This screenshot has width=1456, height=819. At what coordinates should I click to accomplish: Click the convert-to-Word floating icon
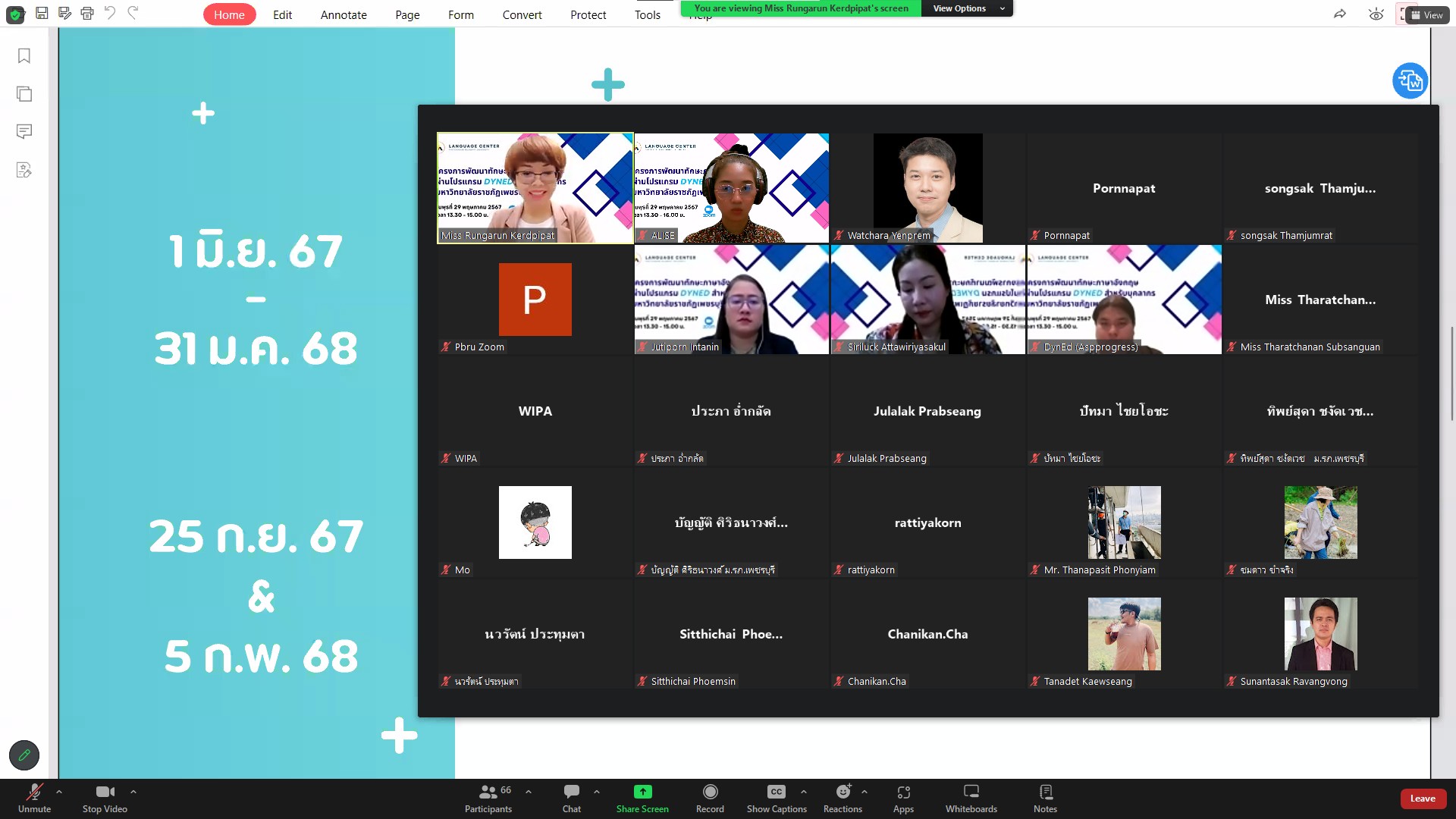tap(1410, 80)
